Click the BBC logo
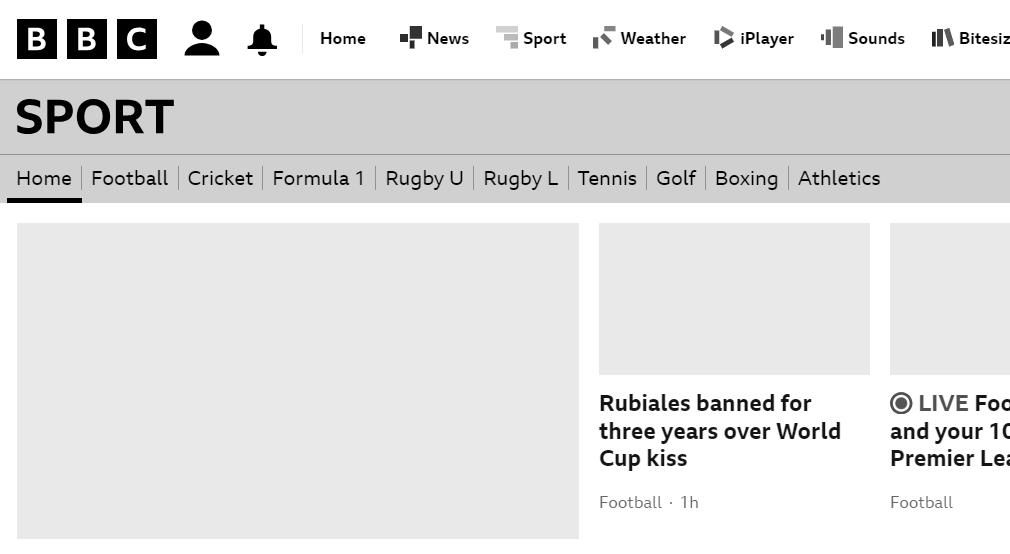Screen dimensions: 1010x554 (x=87, y=39)
